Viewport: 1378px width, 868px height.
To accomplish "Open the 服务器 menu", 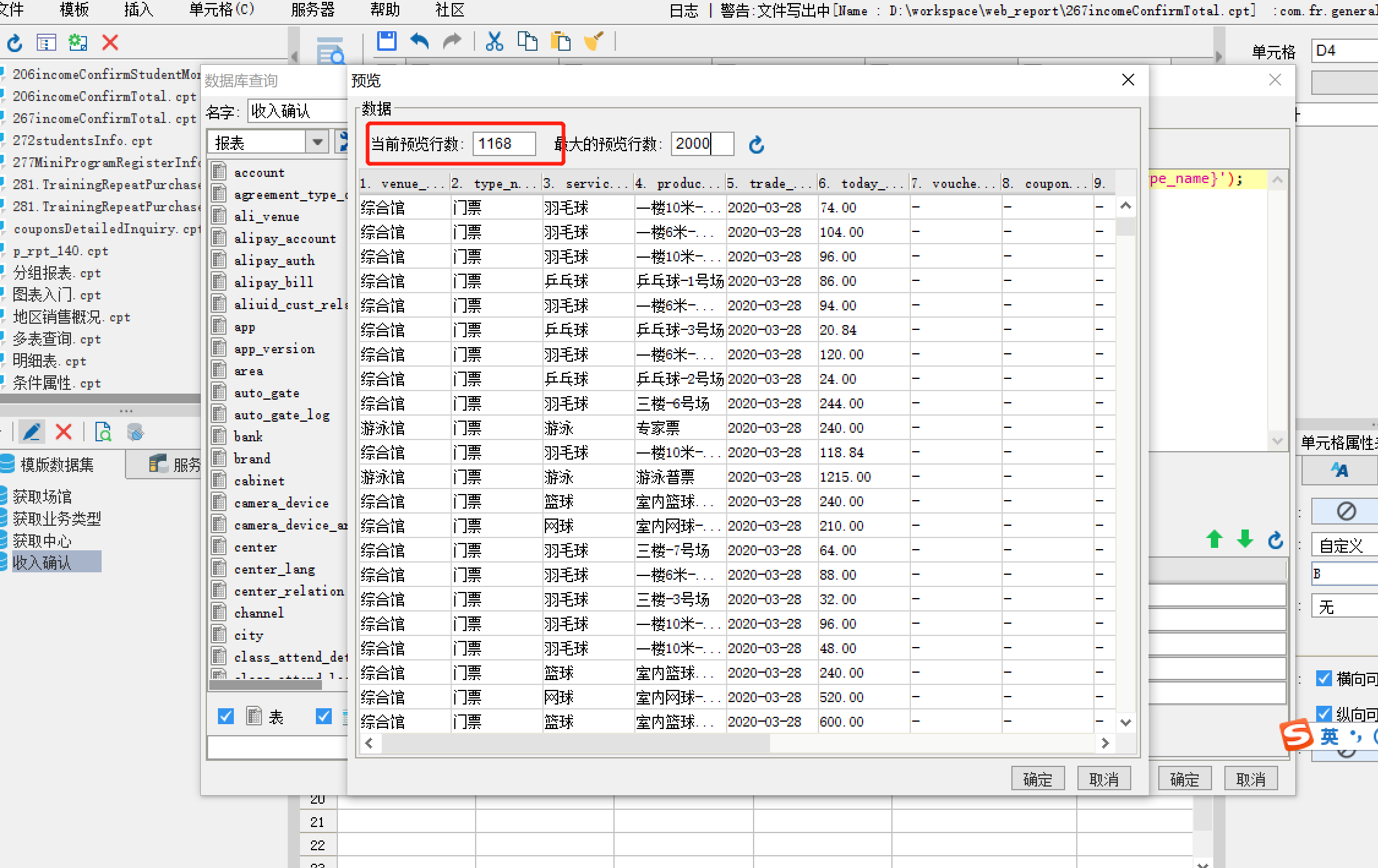I will [x=313, y=10].
